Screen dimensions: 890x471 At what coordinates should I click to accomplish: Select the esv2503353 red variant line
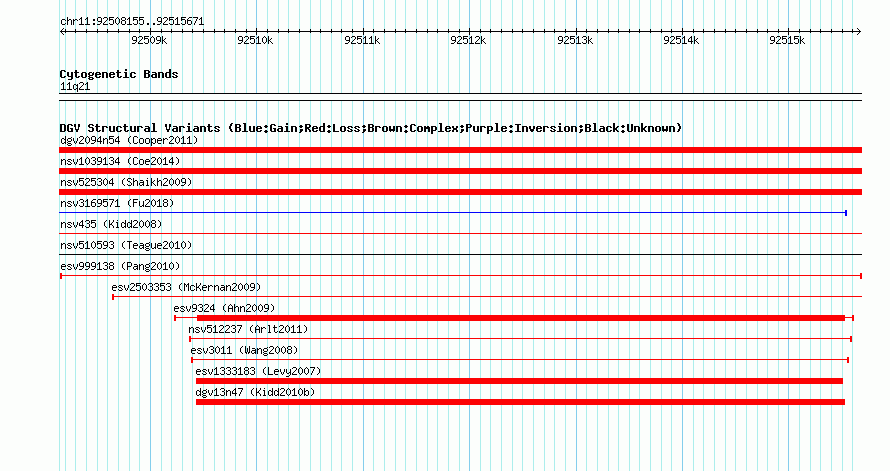[487, 297]
